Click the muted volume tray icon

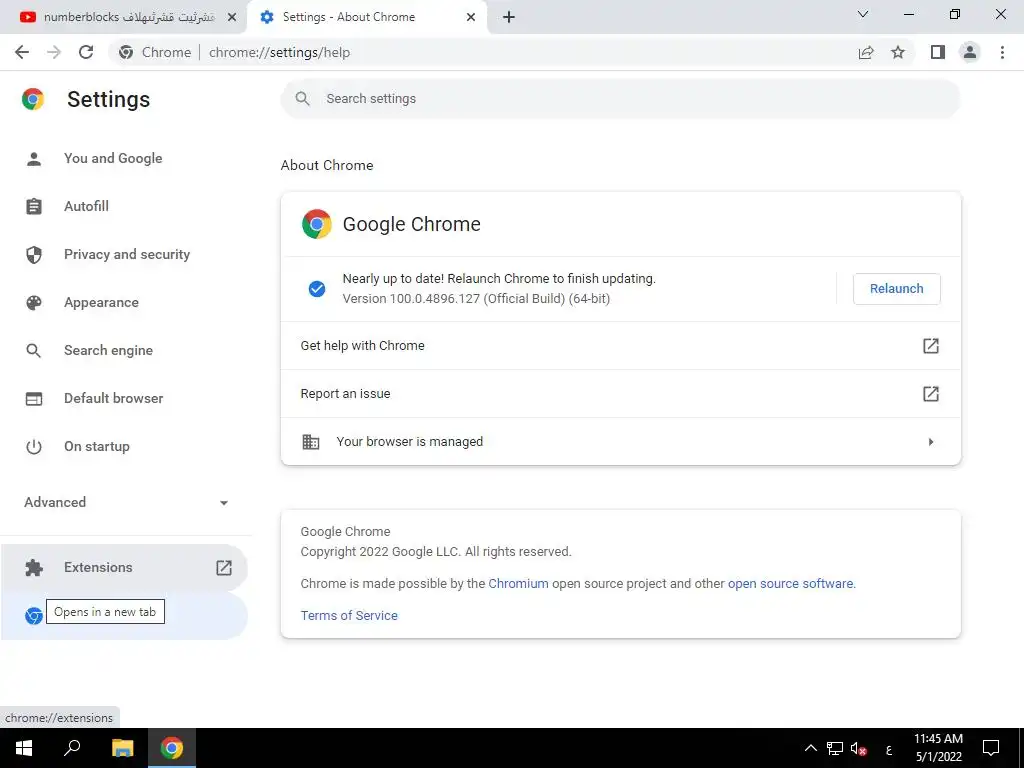tap(859, 748)
